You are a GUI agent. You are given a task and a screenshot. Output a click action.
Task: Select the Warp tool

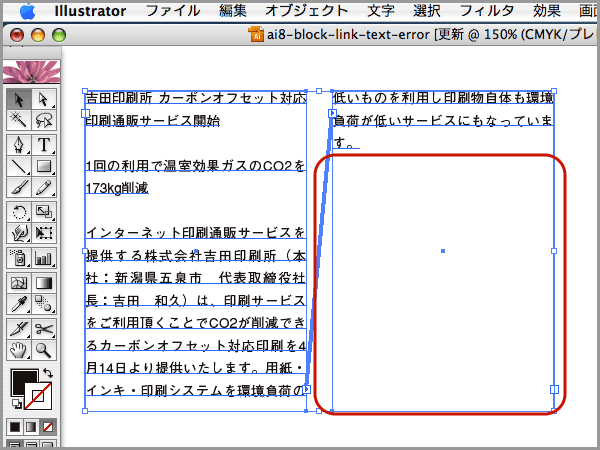19,233
